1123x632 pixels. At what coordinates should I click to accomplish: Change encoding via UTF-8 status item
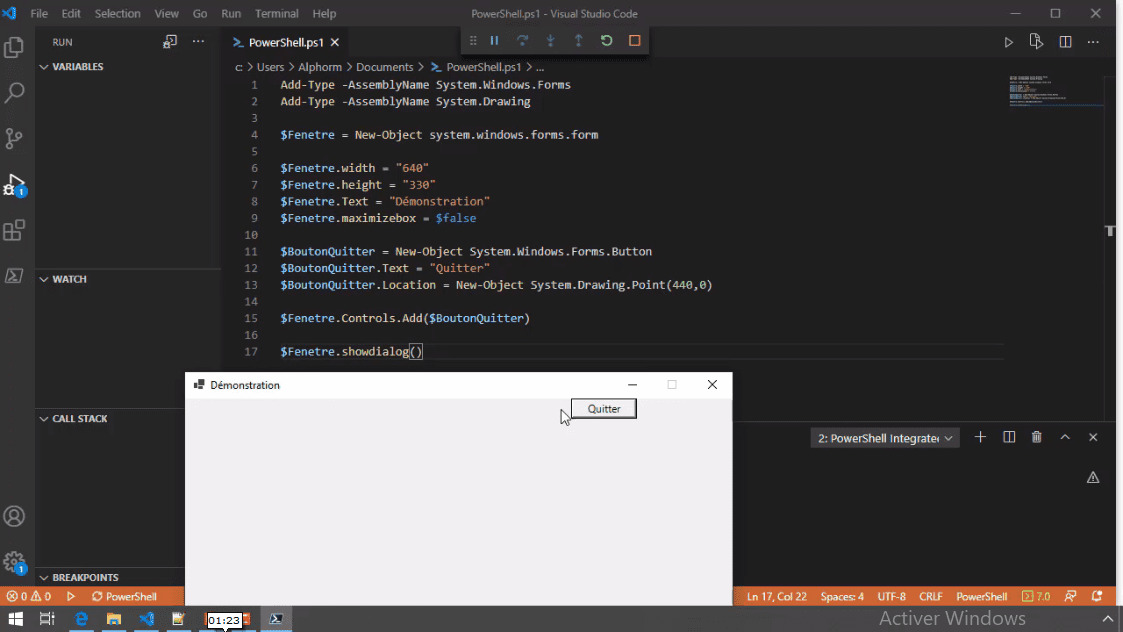point(892,596)
